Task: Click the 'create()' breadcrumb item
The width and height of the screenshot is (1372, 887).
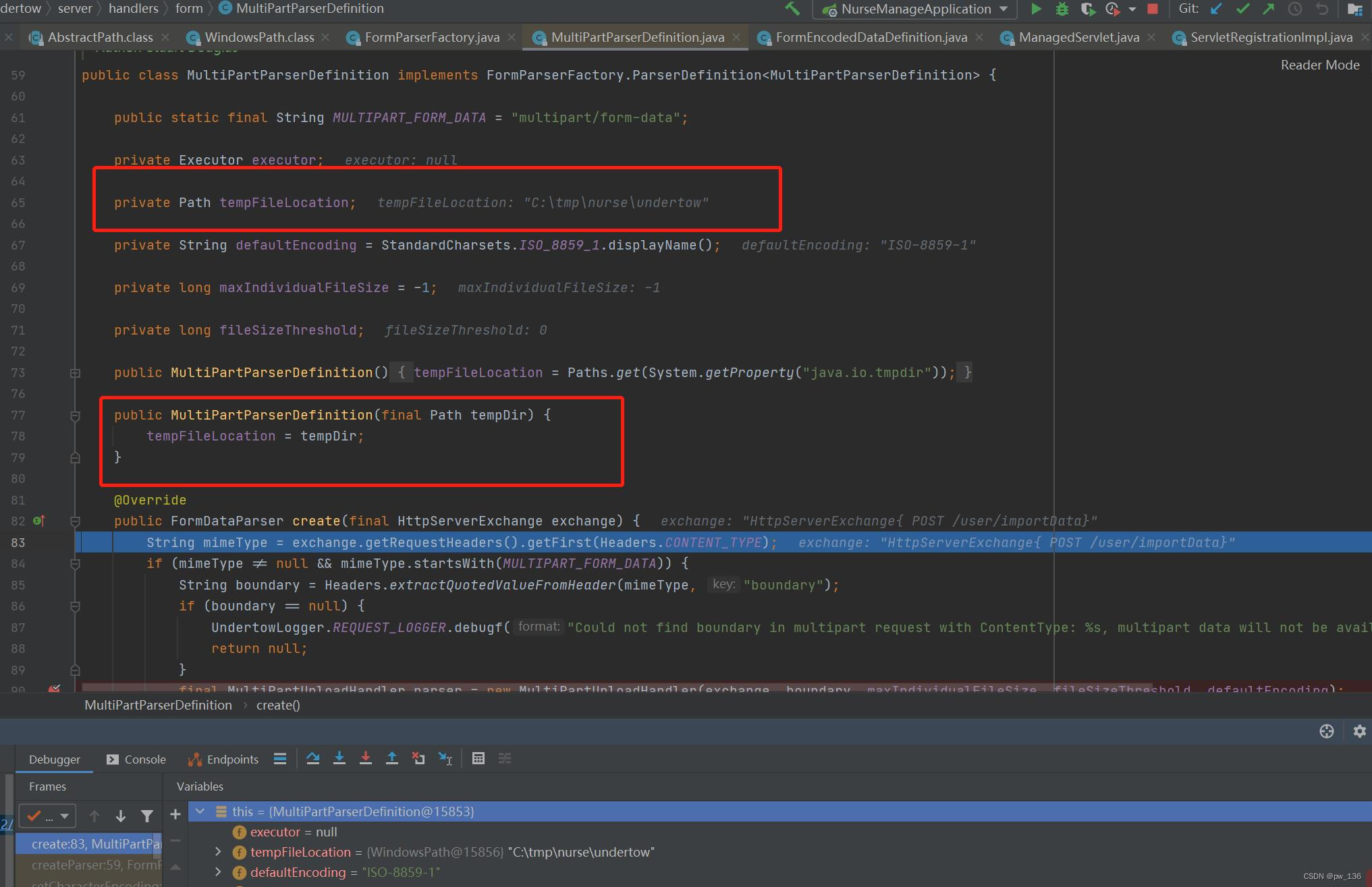Action: pos(278,705)
